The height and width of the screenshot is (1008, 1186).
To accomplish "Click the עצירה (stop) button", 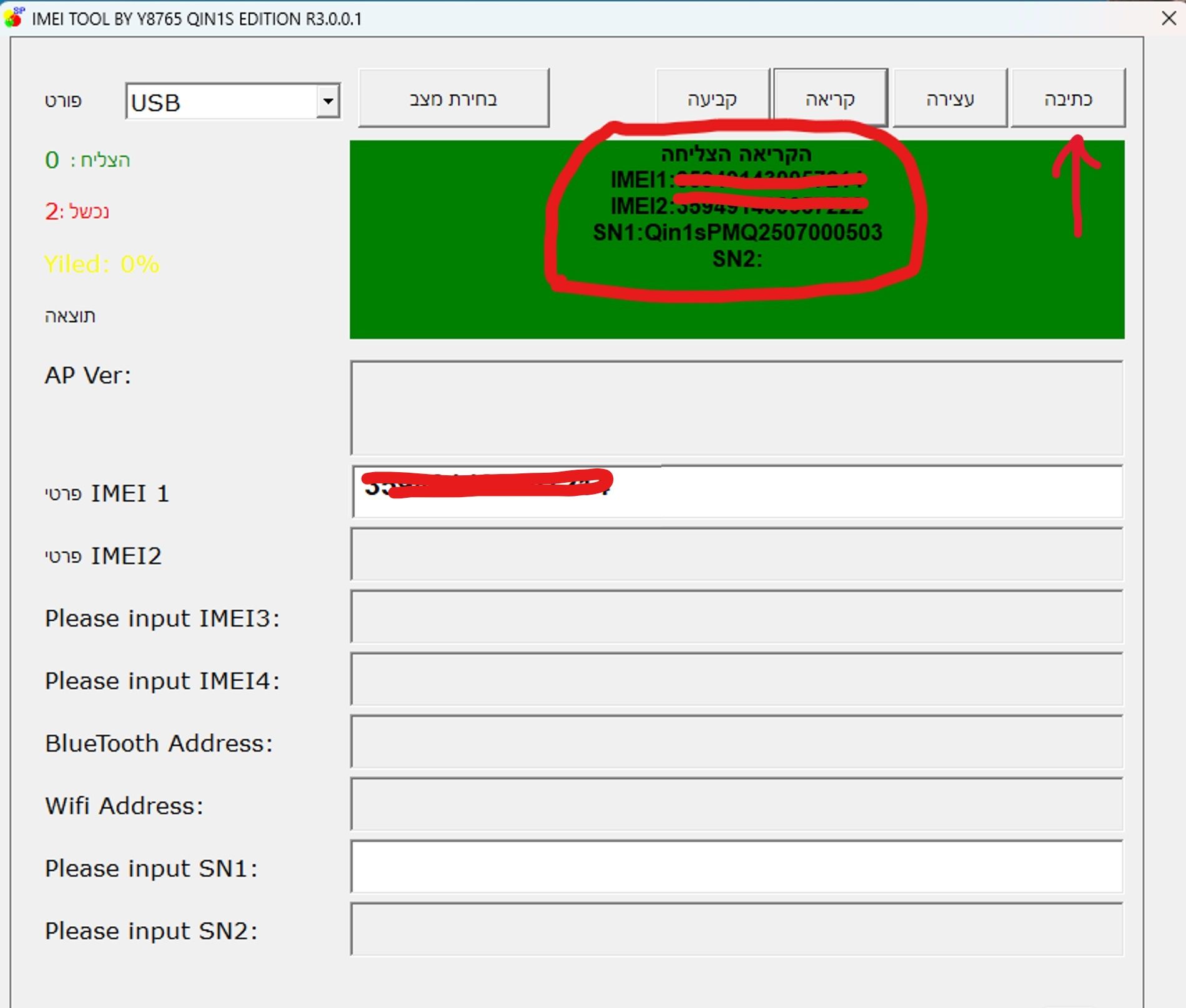I will point(949,99).
